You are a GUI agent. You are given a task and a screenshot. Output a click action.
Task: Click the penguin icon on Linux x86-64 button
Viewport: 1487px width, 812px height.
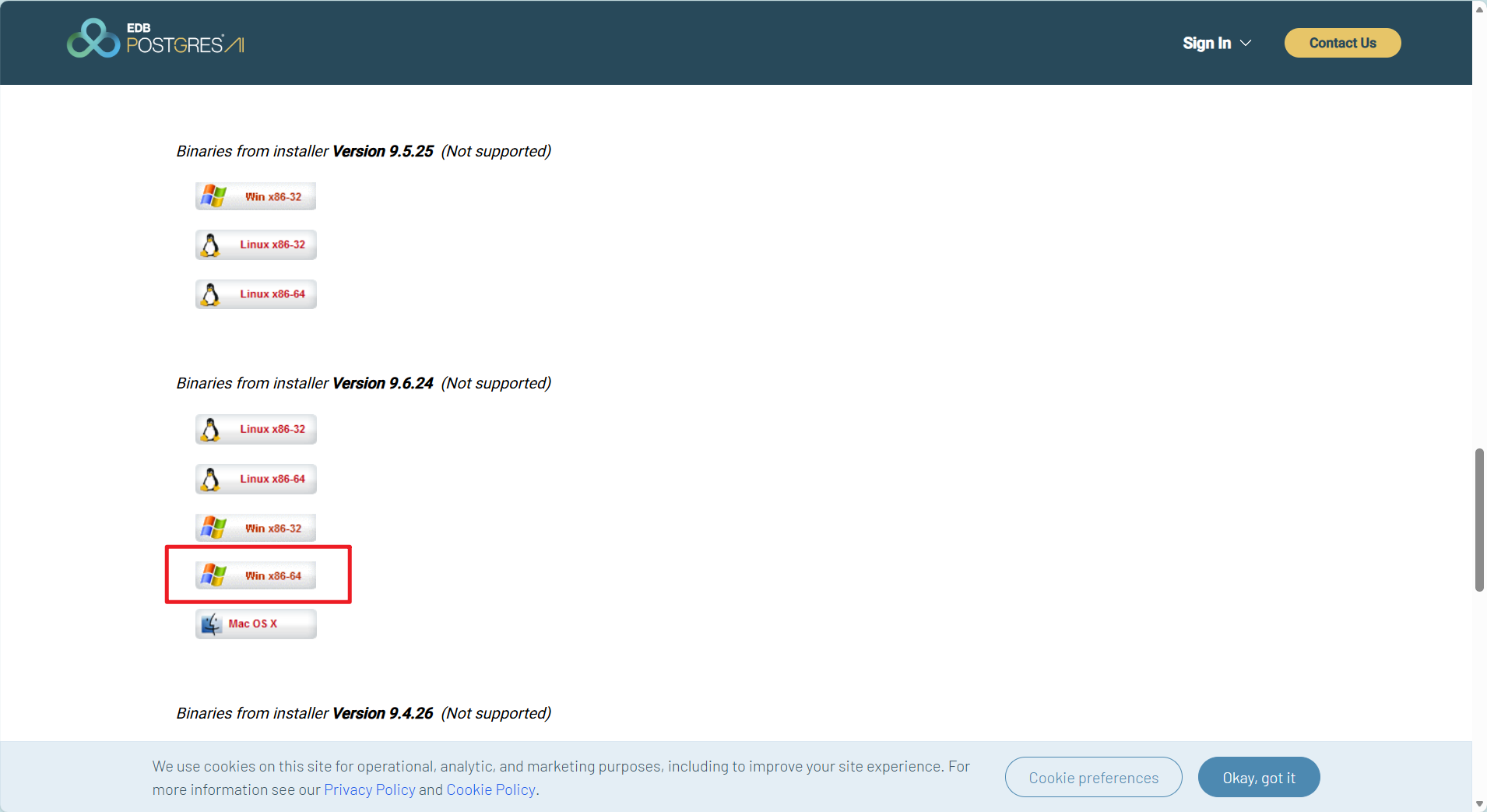pyautogui.click(x=210, y=478)
